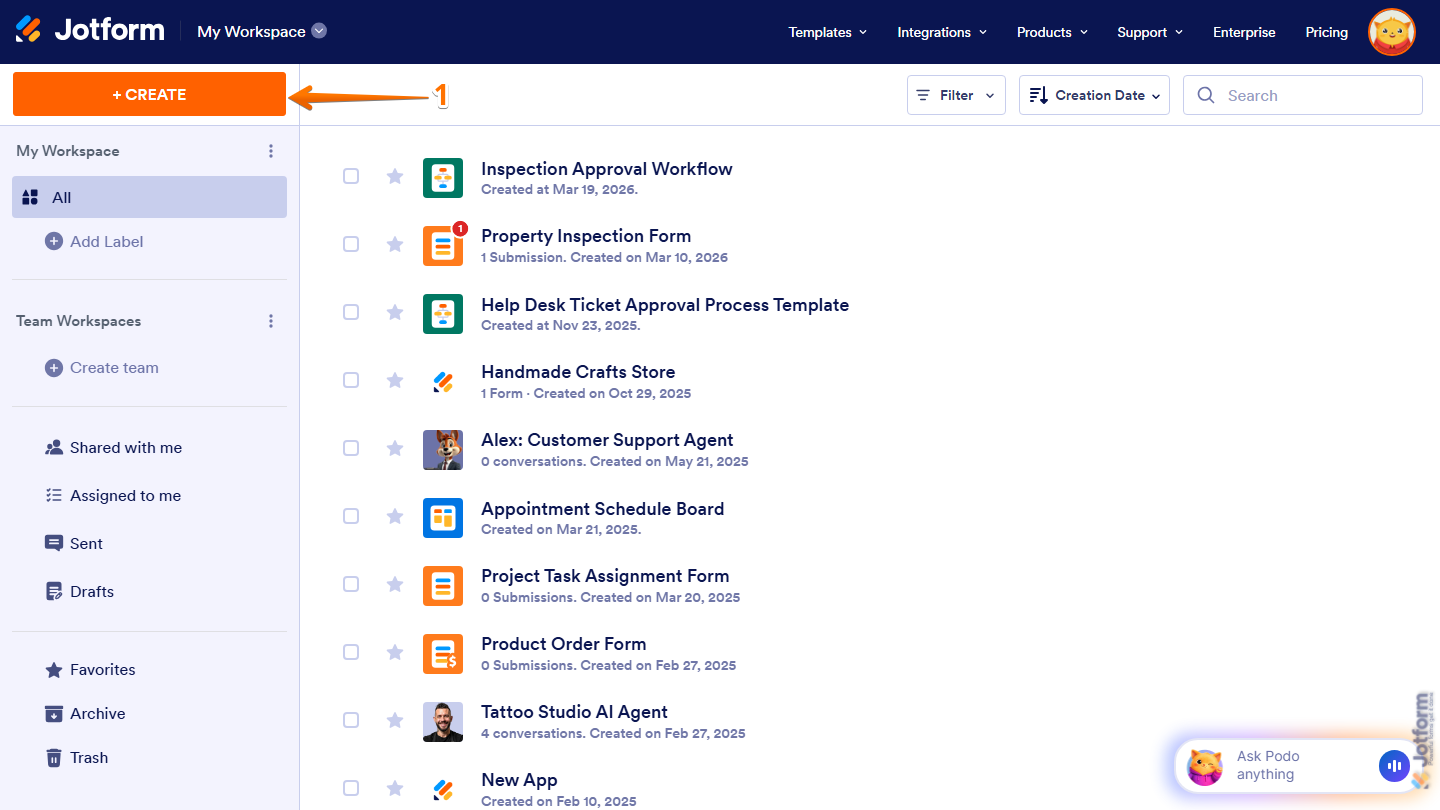This screenshot has width=1440, height=810.
Task: Open the Creation Date sort dropdown
Action: tap(1094, 94)
